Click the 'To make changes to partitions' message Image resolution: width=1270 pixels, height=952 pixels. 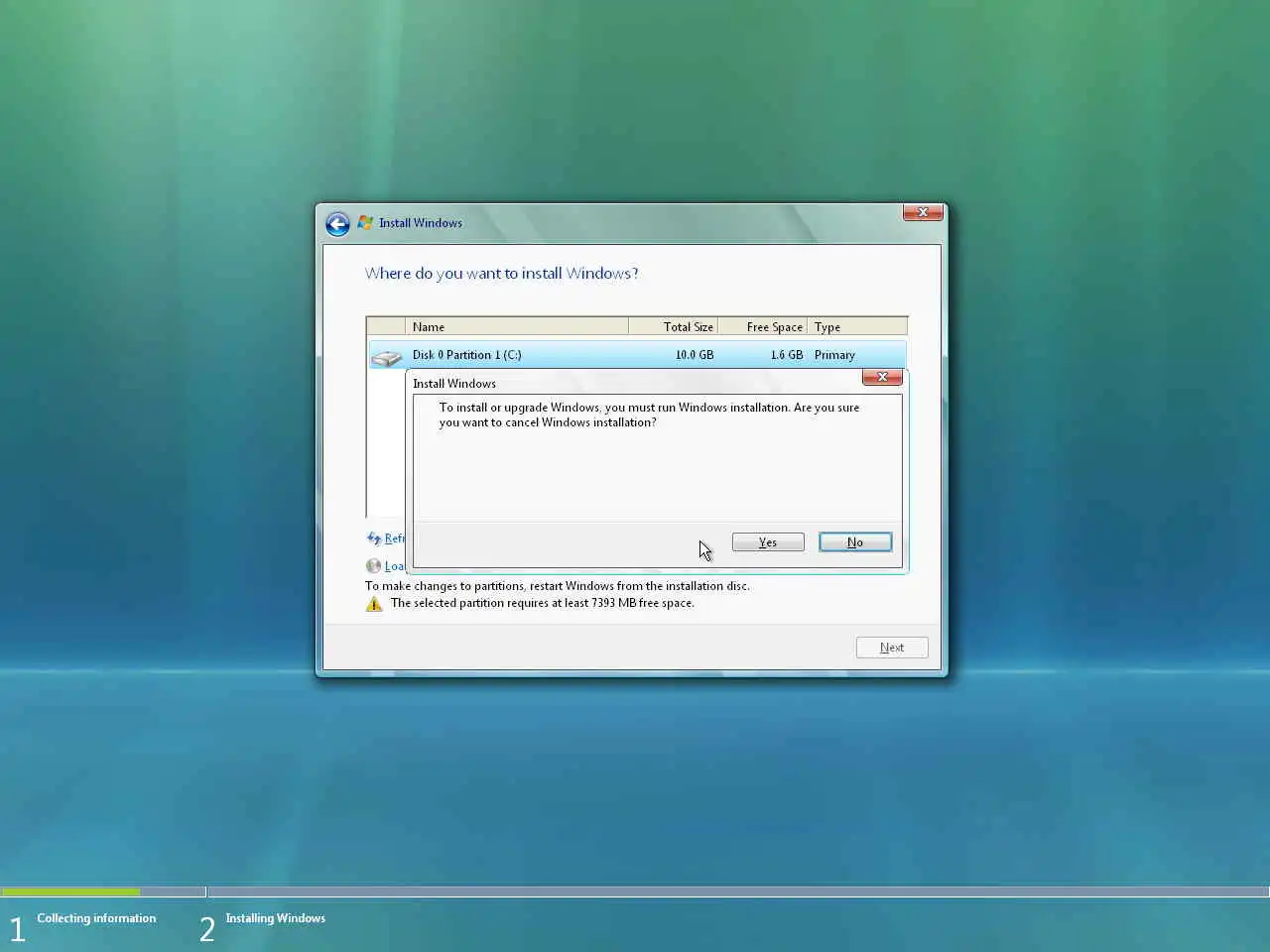point(558,586)
